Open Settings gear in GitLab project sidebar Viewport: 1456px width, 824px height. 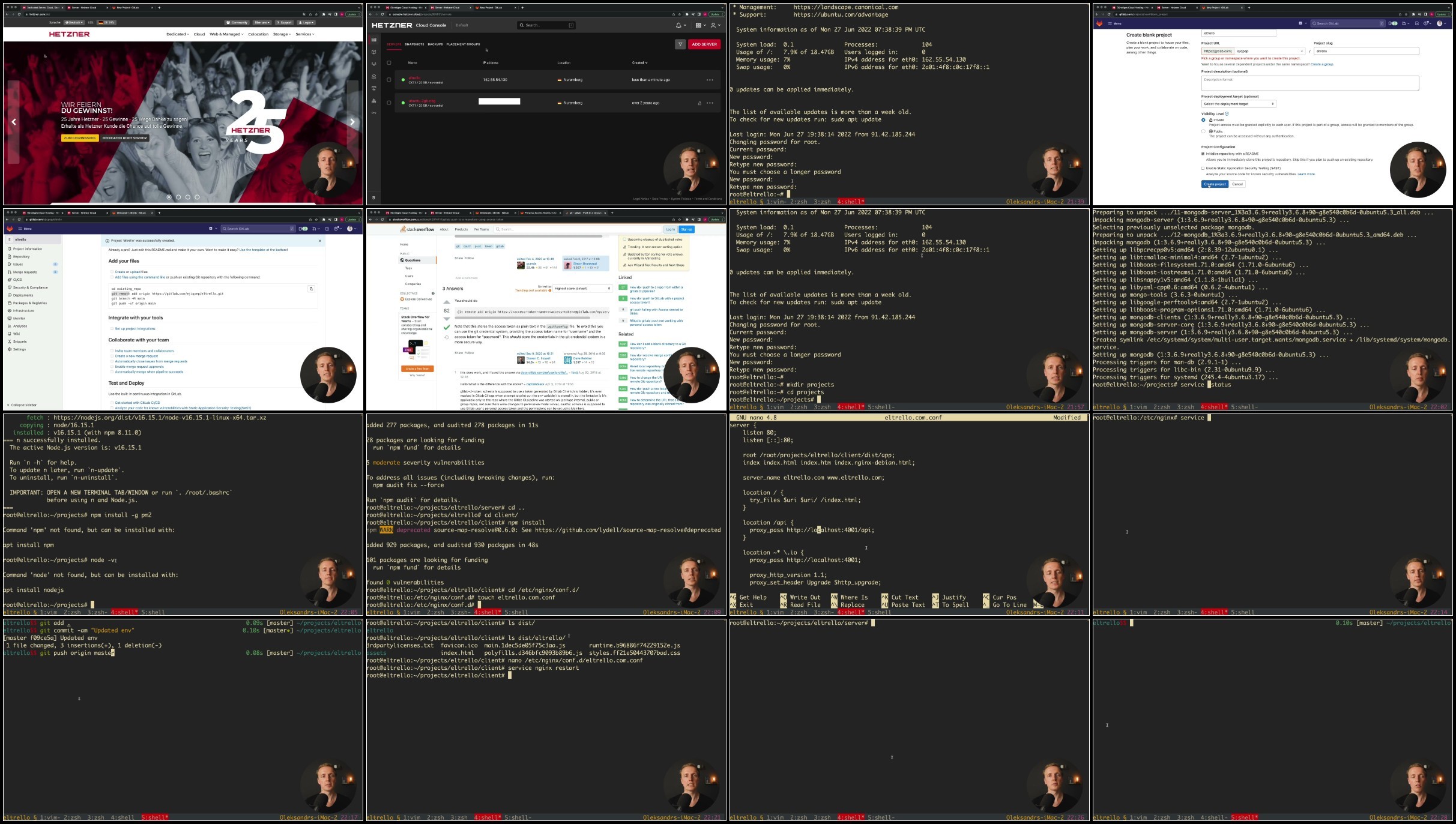10,349
